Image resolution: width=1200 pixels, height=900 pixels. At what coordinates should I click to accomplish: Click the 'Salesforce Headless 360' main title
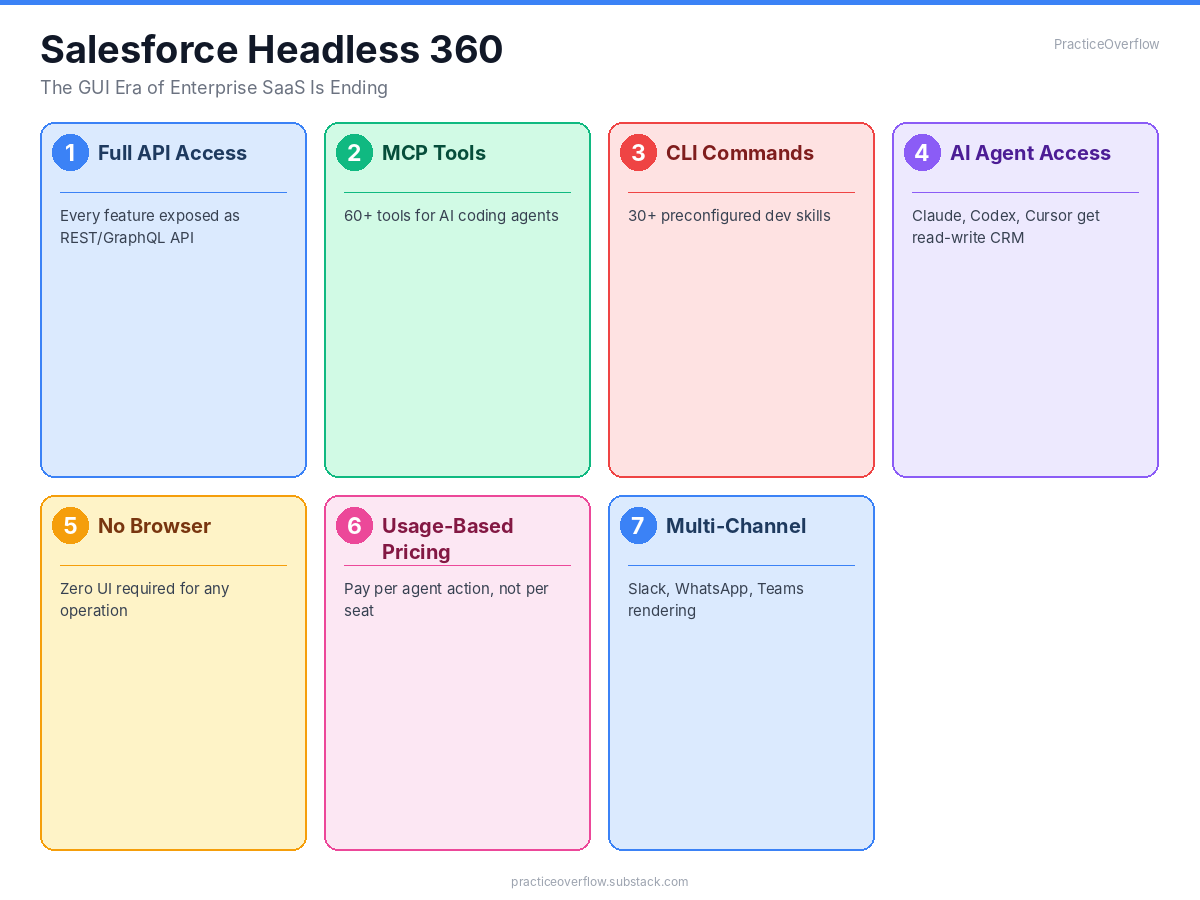(272, 49)
